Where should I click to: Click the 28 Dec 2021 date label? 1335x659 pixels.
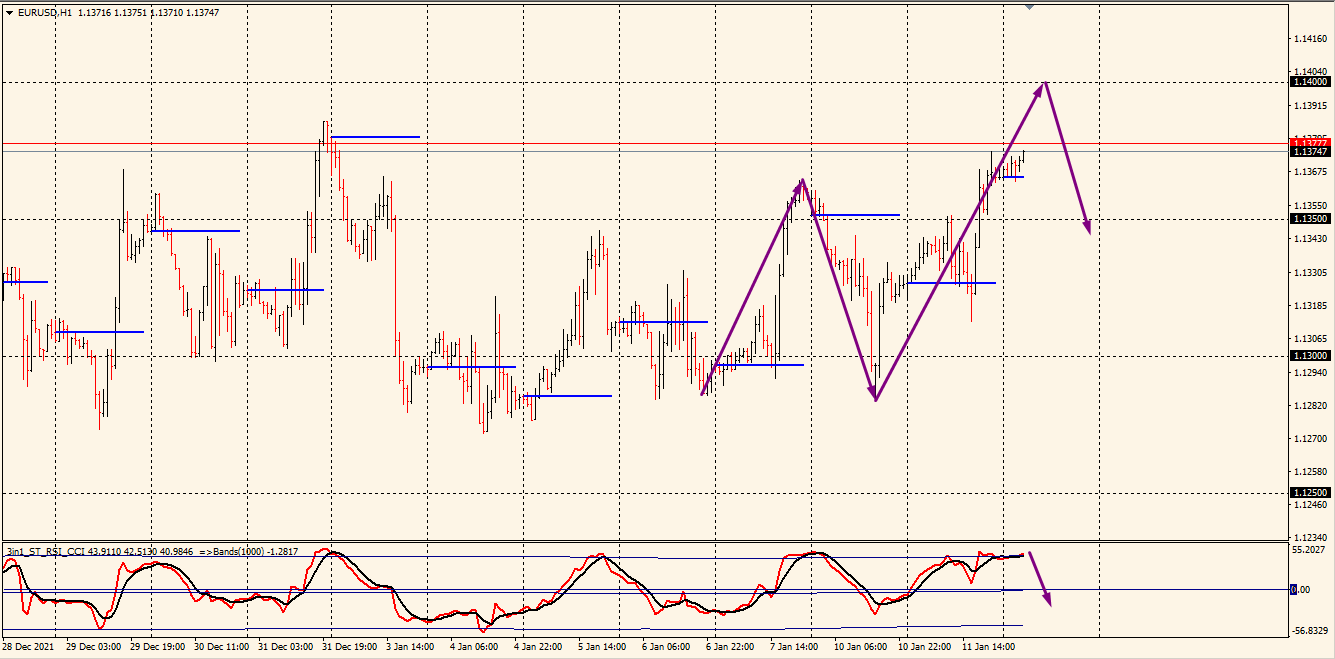(31, 647)
